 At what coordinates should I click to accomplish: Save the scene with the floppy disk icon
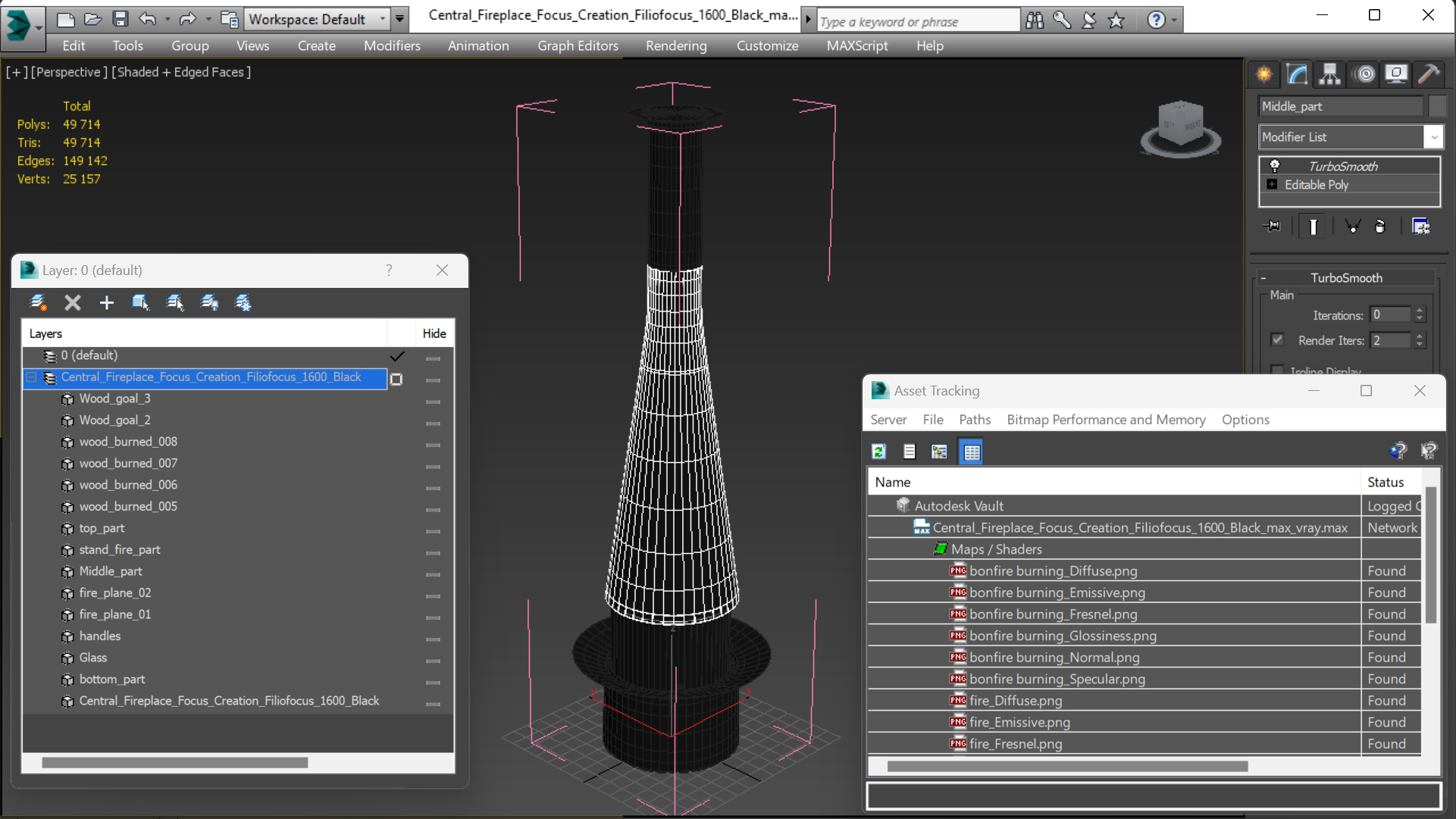tap(120, 19)
